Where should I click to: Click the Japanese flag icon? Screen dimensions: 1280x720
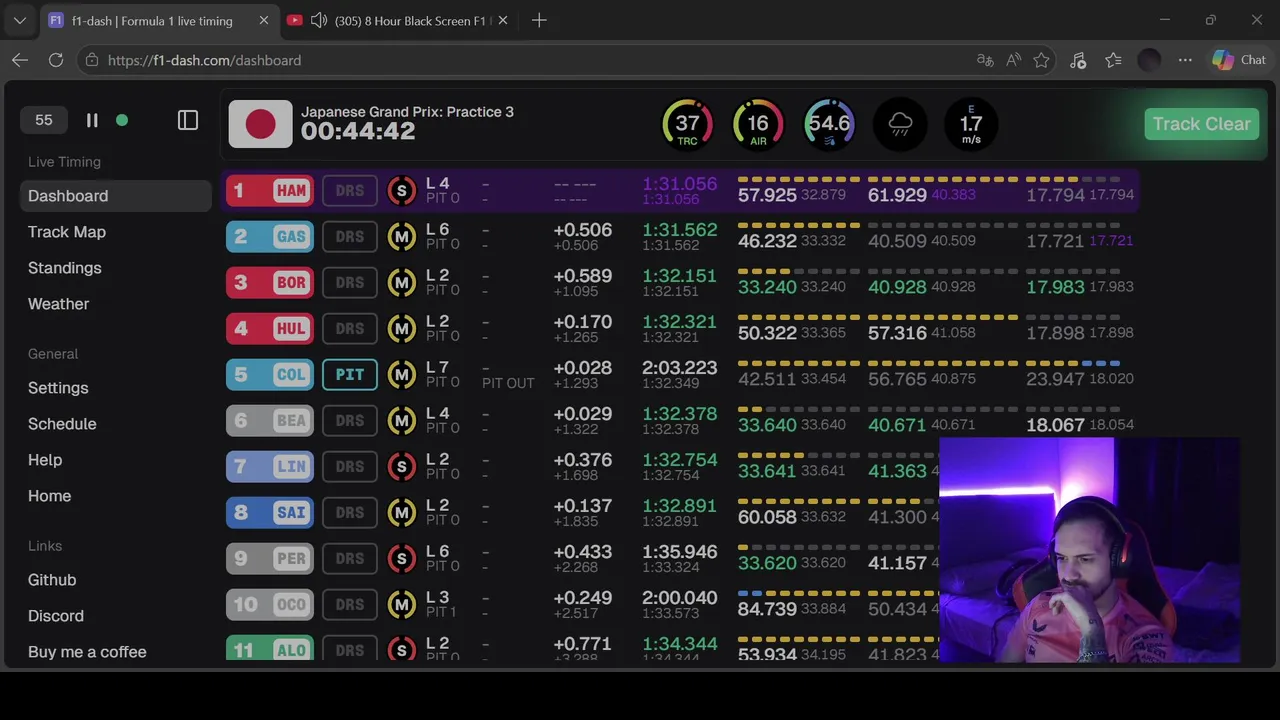point(260,124)
